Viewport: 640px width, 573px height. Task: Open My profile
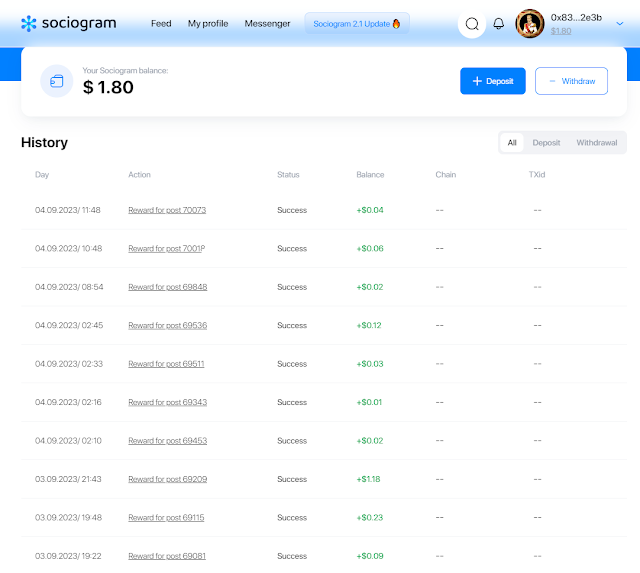pyautogui.click(x=208, y=24)
